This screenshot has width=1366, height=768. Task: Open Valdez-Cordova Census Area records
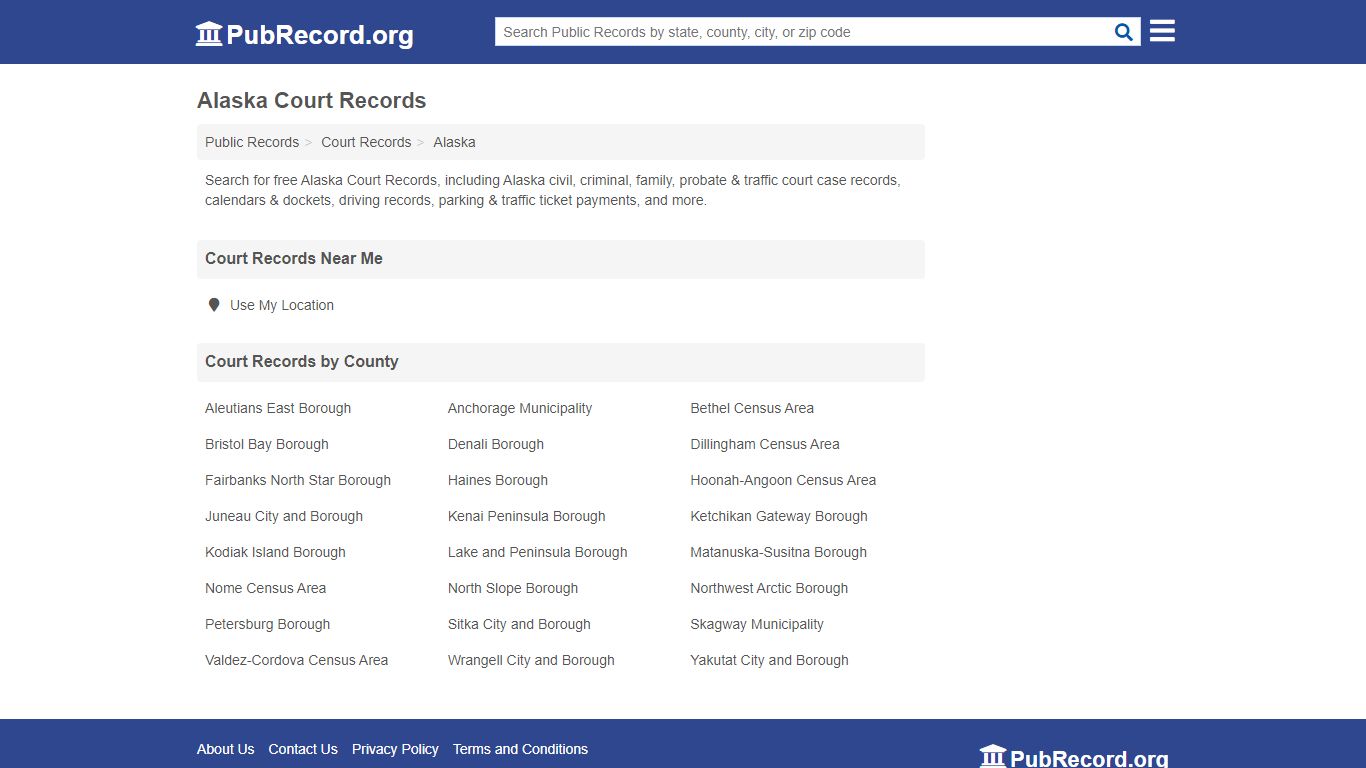tap(296, 660)
